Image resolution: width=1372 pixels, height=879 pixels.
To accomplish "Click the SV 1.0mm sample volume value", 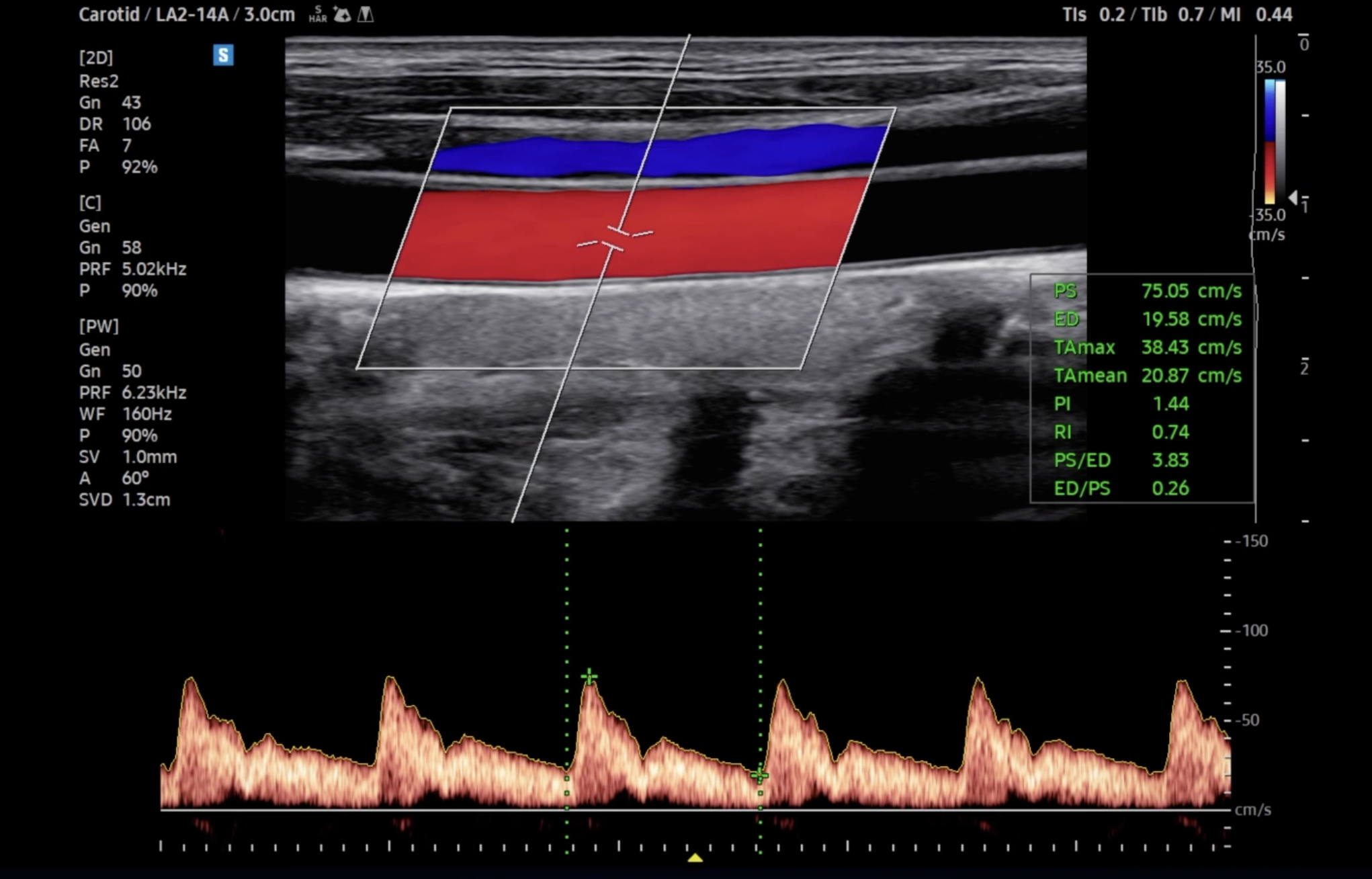I will tap(149, 457).
